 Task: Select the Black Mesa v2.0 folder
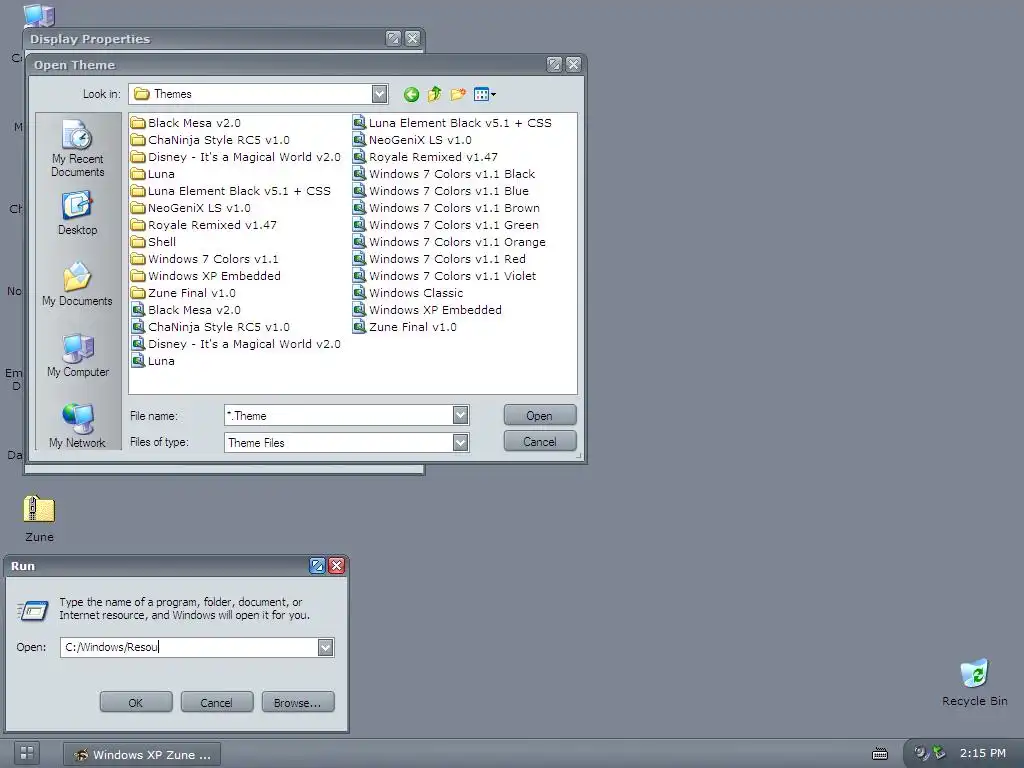click(x=185, y=123)
